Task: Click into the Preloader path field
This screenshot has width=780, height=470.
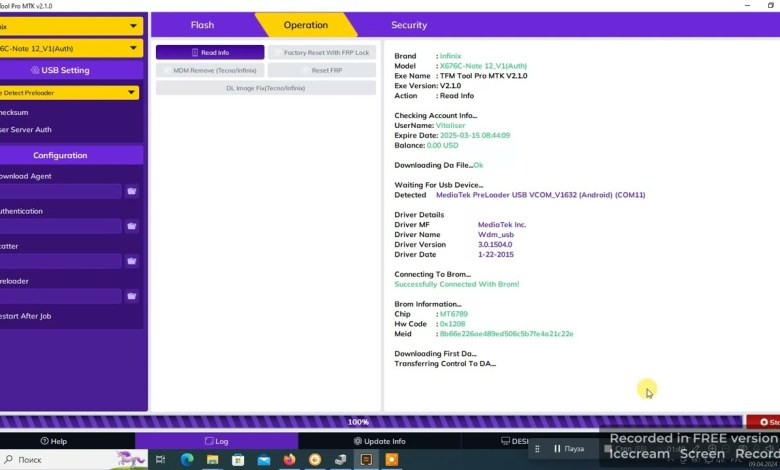Action: (61, 296)
